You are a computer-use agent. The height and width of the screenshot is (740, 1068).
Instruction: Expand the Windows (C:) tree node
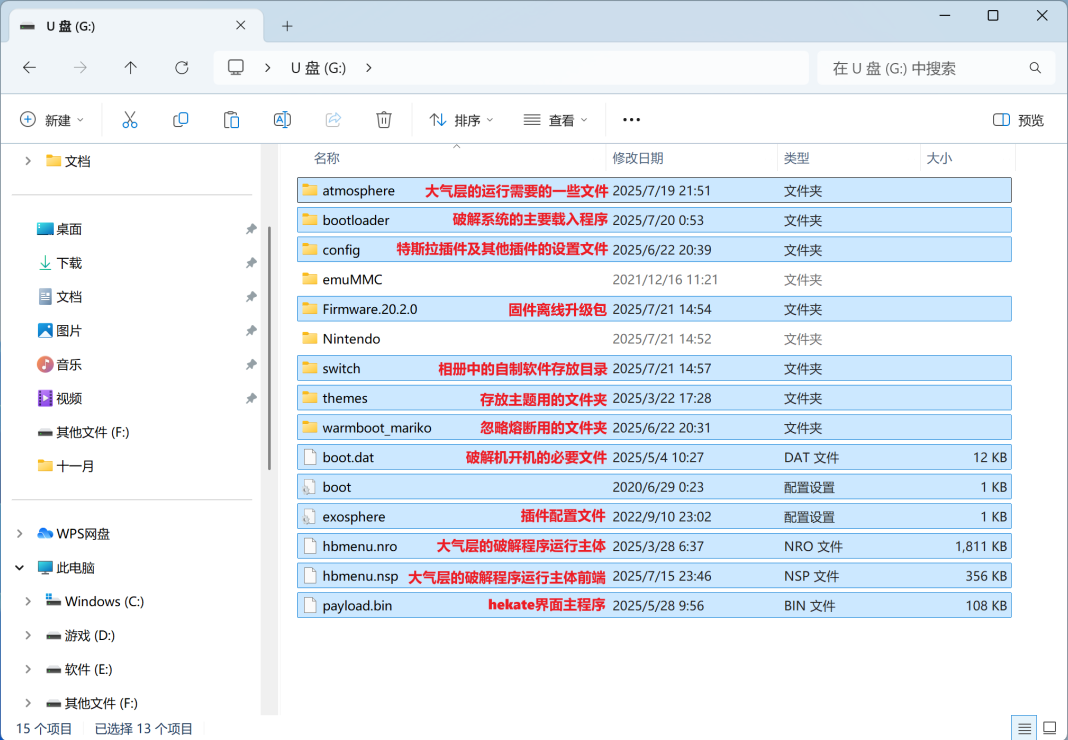tap(28, 602)
